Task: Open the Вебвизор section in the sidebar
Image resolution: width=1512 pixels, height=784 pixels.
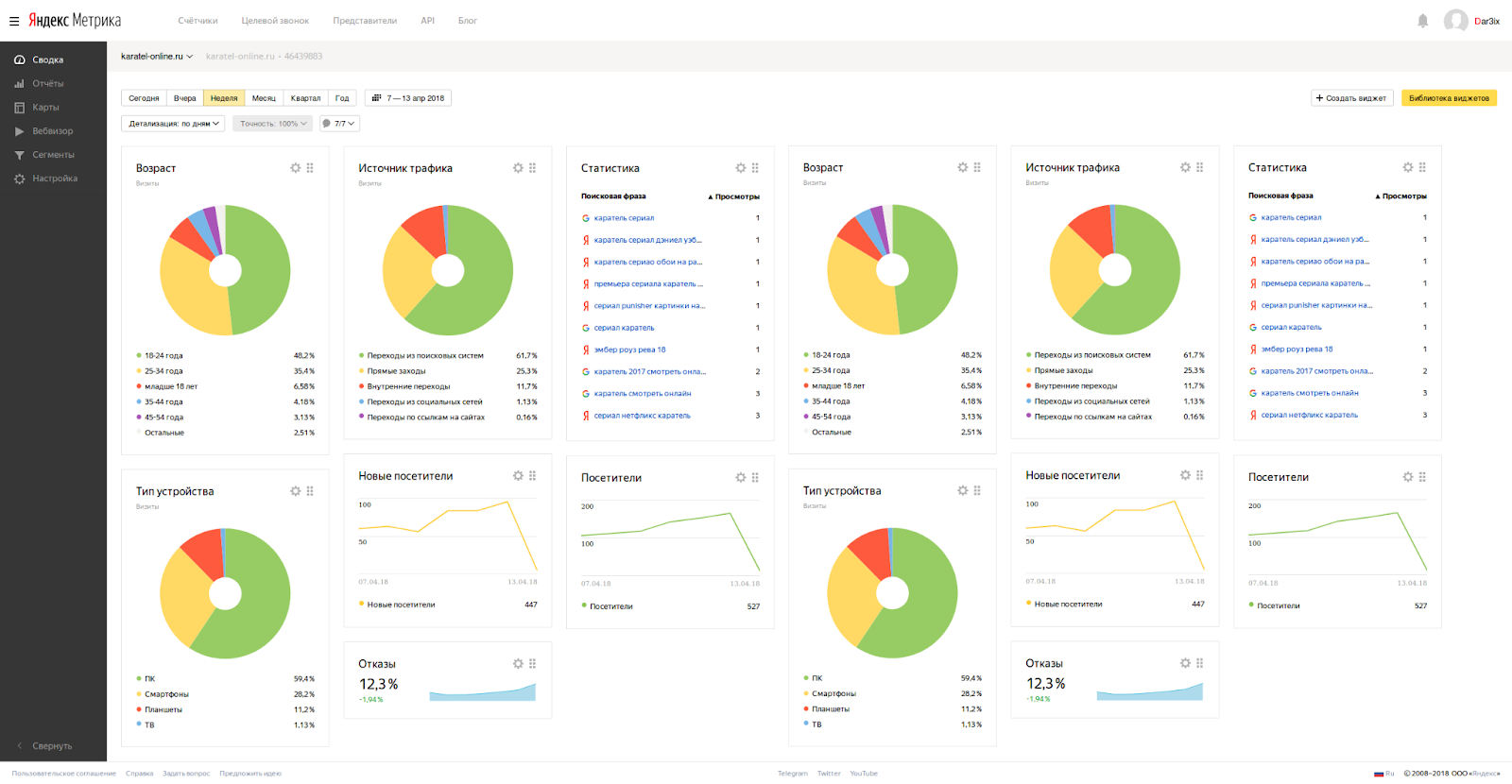Action: [x=52, y=131]
